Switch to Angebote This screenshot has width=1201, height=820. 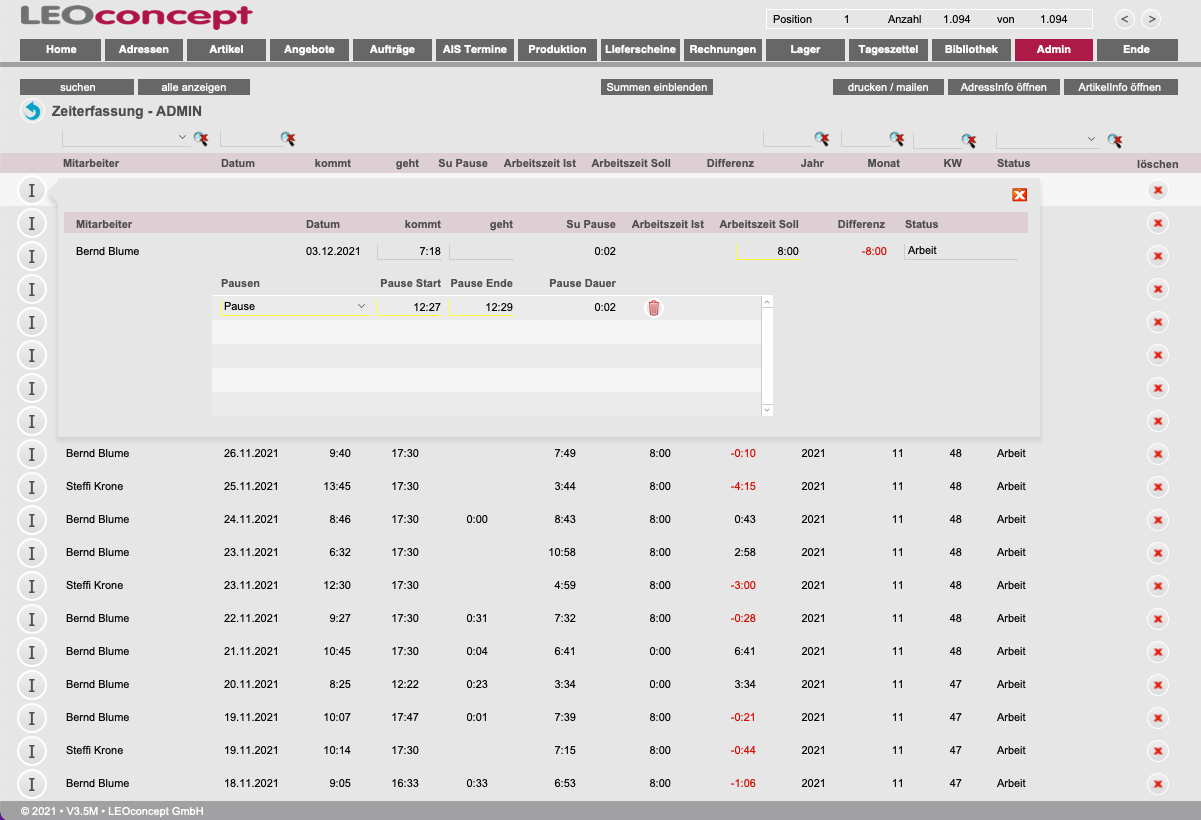point(310,49)
